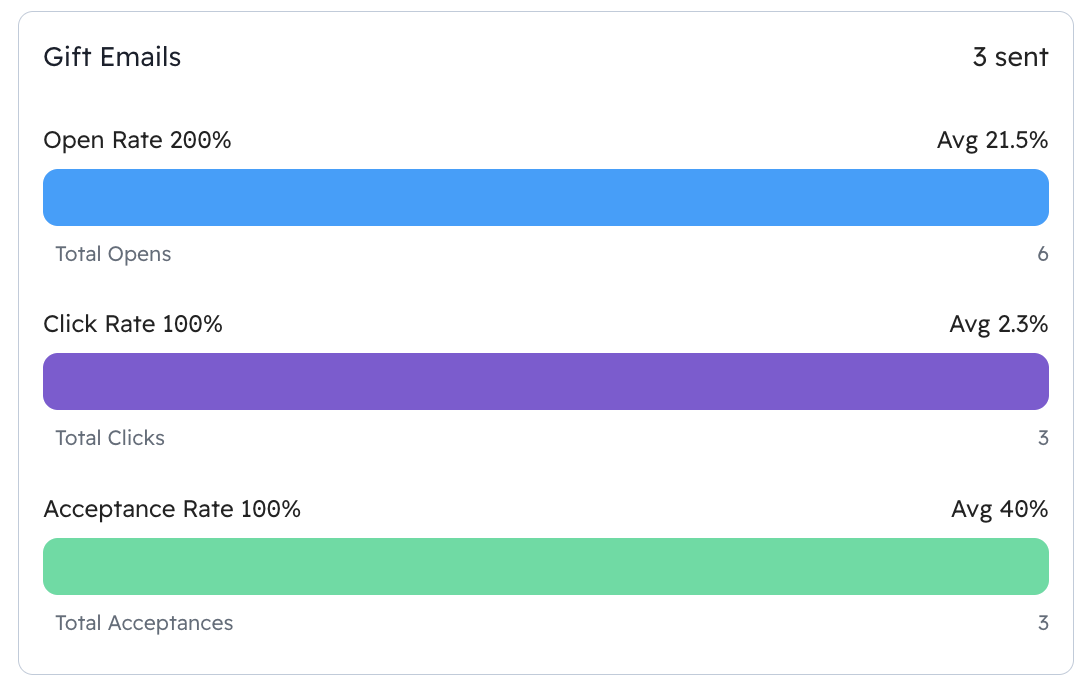This screenshot has height=696, width=1084.
Task: Select the Total Opens label
Action: point(113,254)
